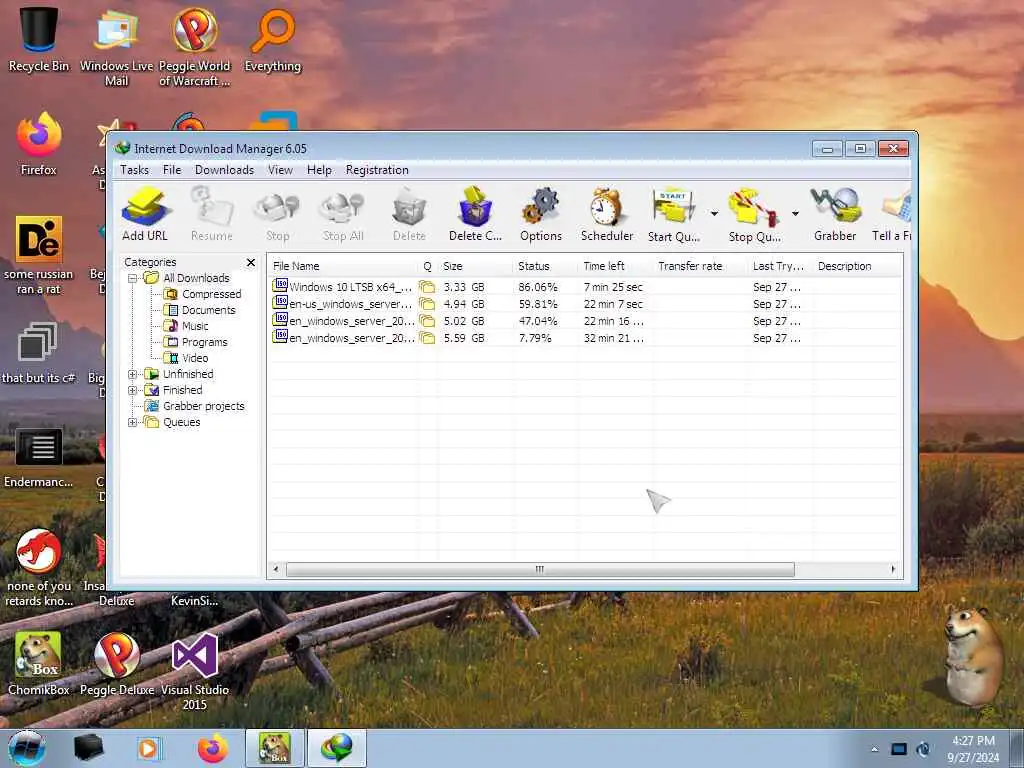Image resolution: width=1024 pixels, height=768 pixels.
Task: Select the en-us_windows_server download row
Action: [x=584, y=304]
